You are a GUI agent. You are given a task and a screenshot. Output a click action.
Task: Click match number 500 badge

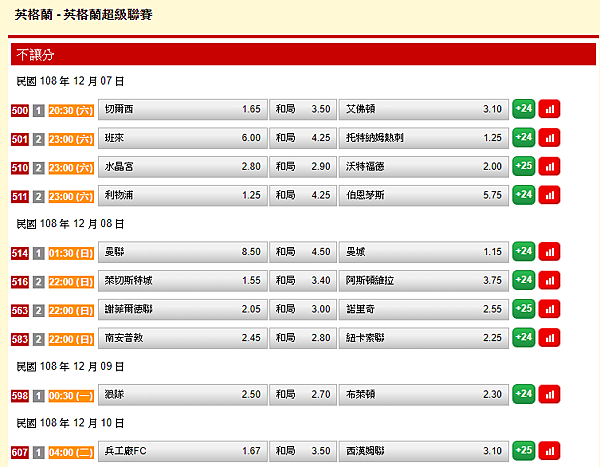click(x=20, y=111)
